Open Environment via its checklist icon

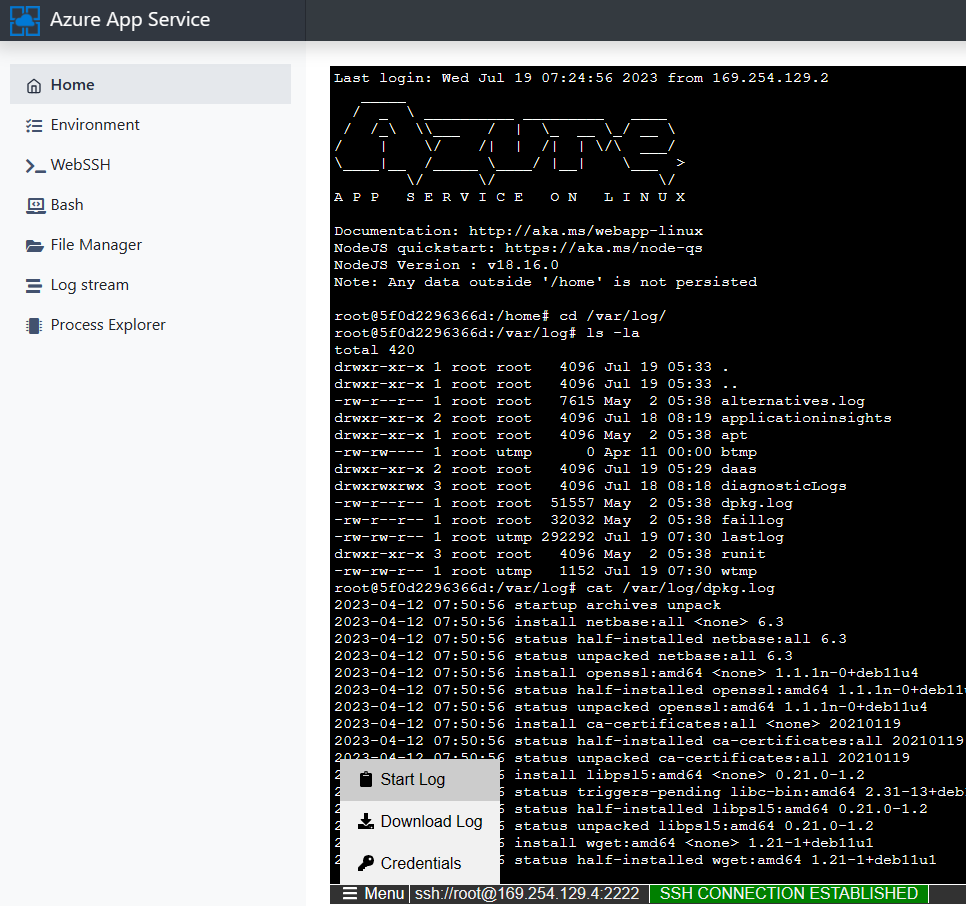tap(34, 125)
